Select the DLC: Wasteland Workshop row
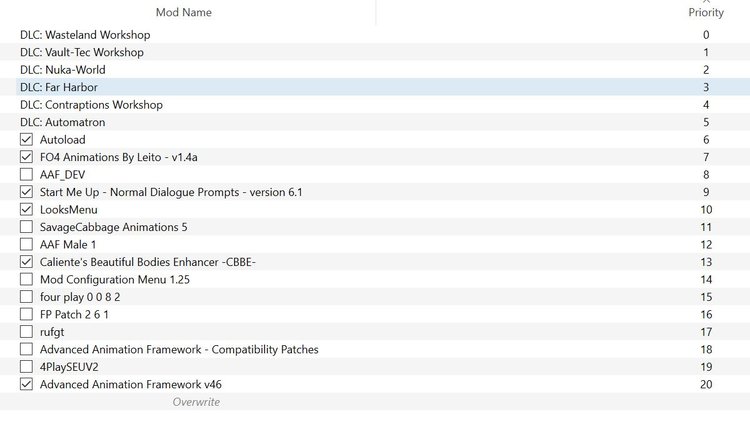The width and height of the screenshot is (750, 427). point(375,34)
